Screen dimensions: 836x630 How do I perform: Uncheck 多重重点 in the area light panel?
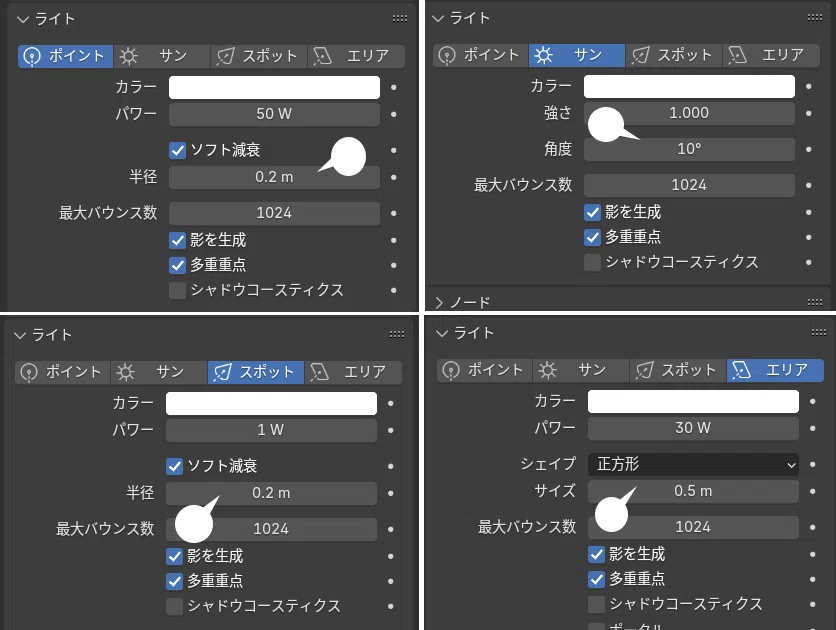(597, 579)
